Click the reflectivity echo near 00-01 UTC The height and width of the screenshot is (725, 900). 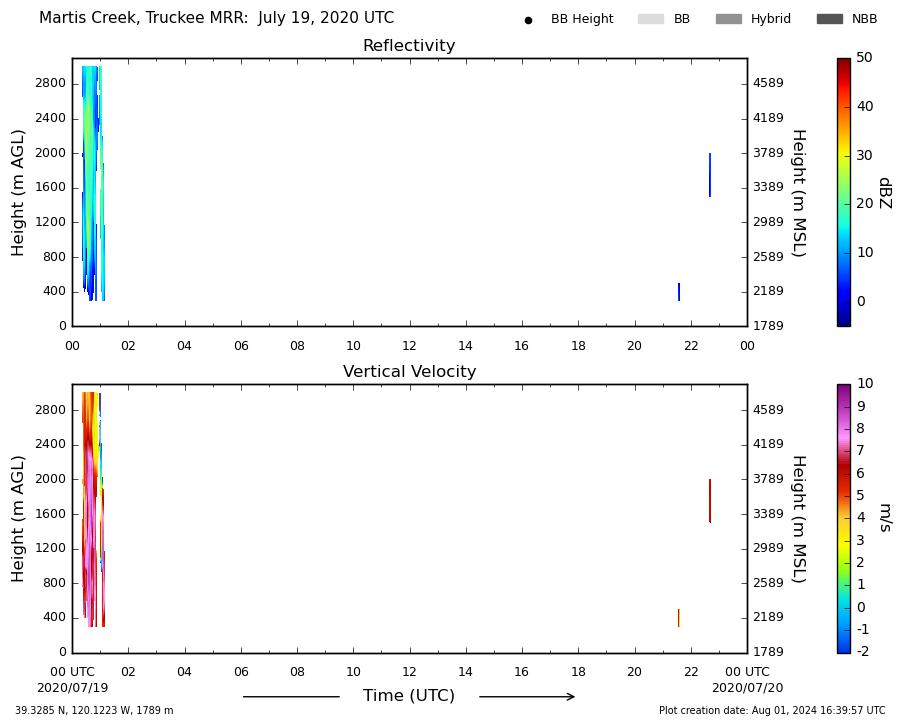coord(93,183)
